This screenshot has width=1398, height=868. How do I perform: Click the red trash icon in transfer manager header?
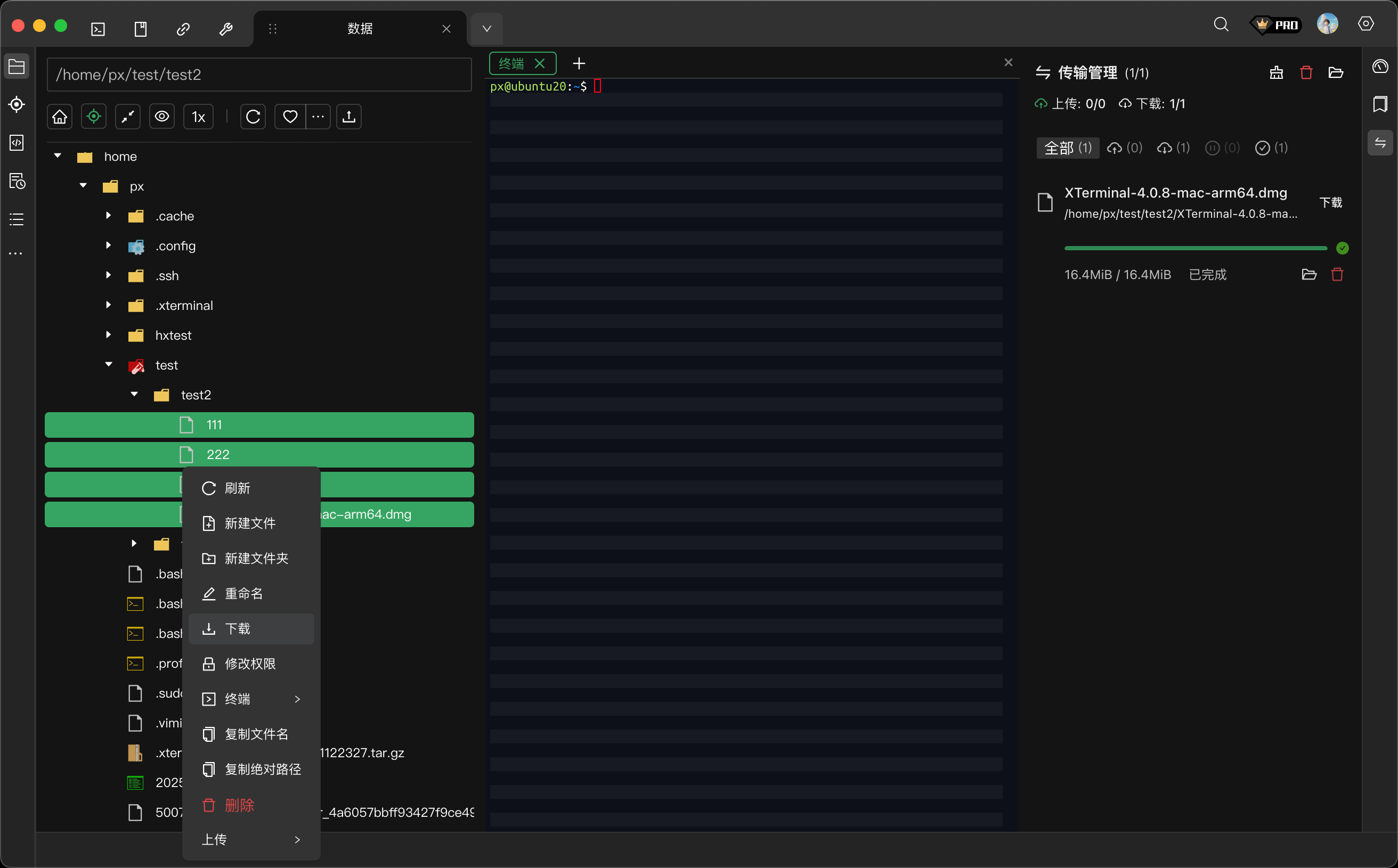click(1305, 72)
